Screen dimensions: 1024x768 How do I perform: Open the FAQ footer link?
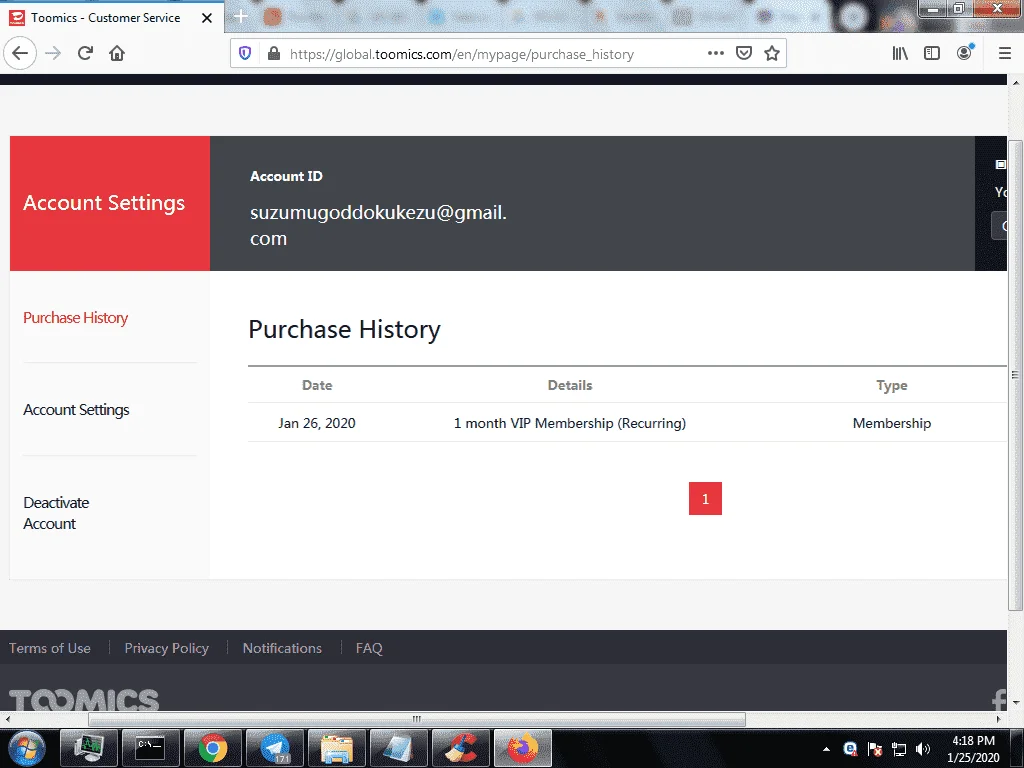[x=369, y=648]
